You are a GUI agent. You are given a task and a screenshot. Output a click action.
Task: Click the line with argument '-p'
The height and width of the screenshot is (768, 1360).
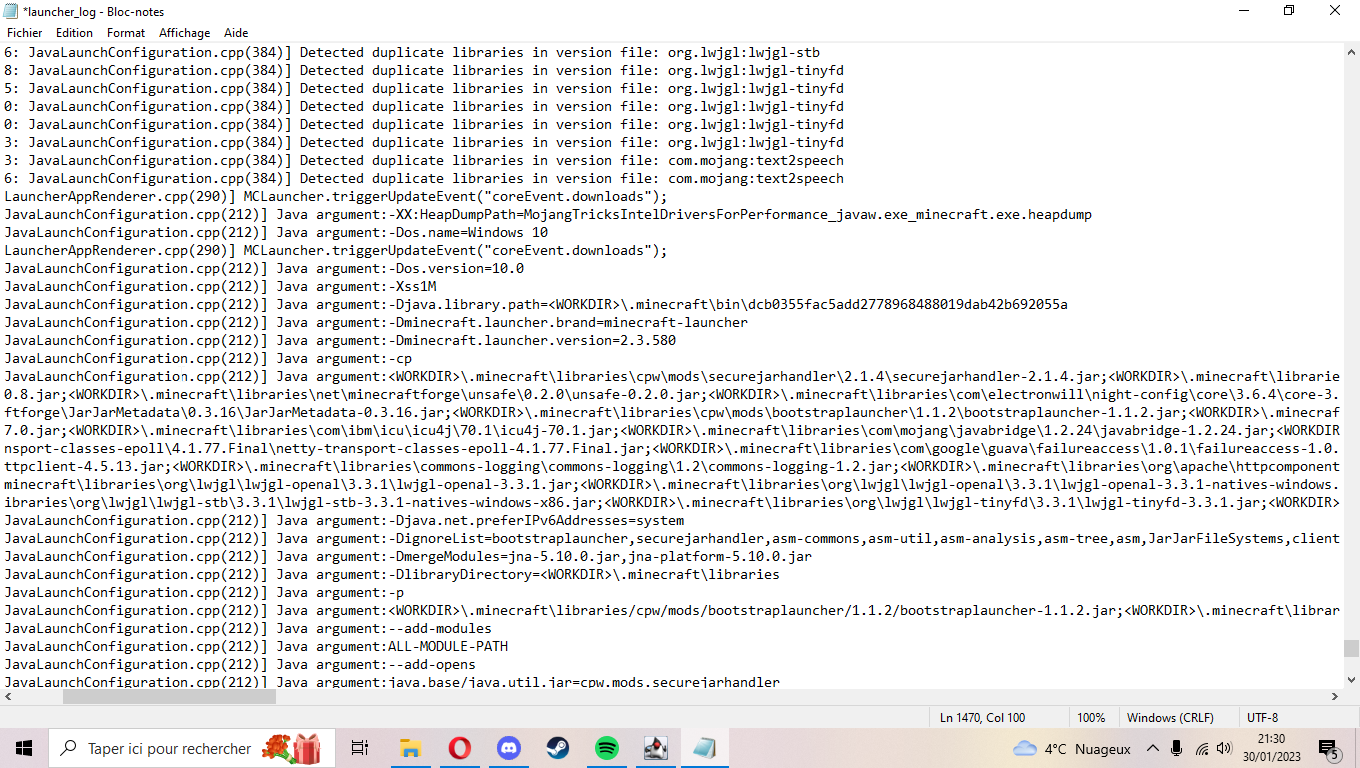pyautogui.click(x=204, y=592)
